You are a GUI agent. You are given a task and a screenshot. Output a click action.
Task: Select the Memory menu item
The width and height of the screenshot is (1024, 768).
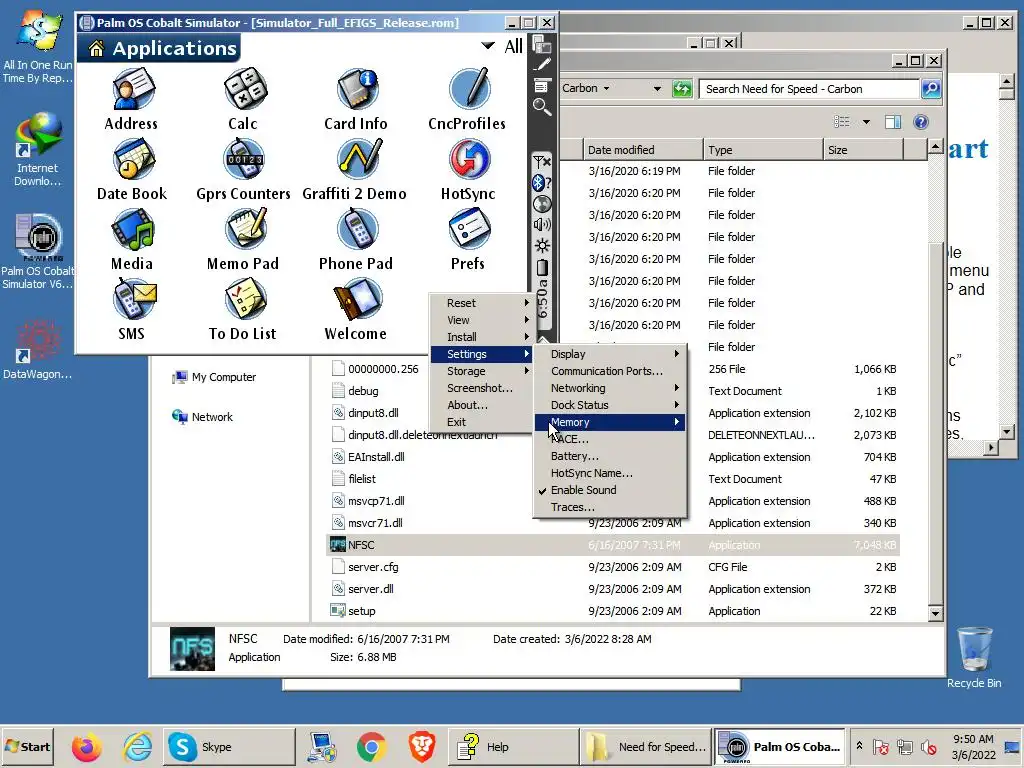click(610, 422)
